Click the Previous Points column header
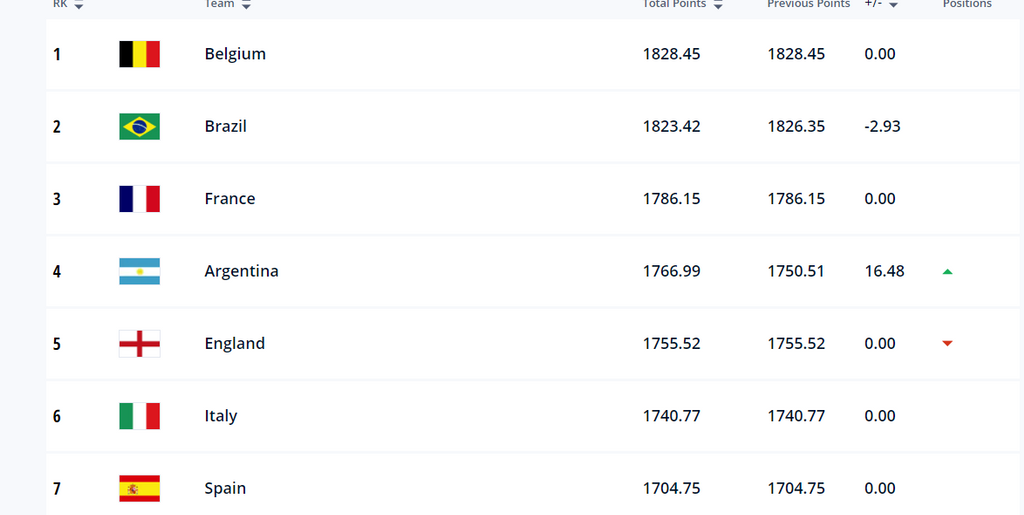This screenshot has width=1024, height=515. [x=808, y=4]
